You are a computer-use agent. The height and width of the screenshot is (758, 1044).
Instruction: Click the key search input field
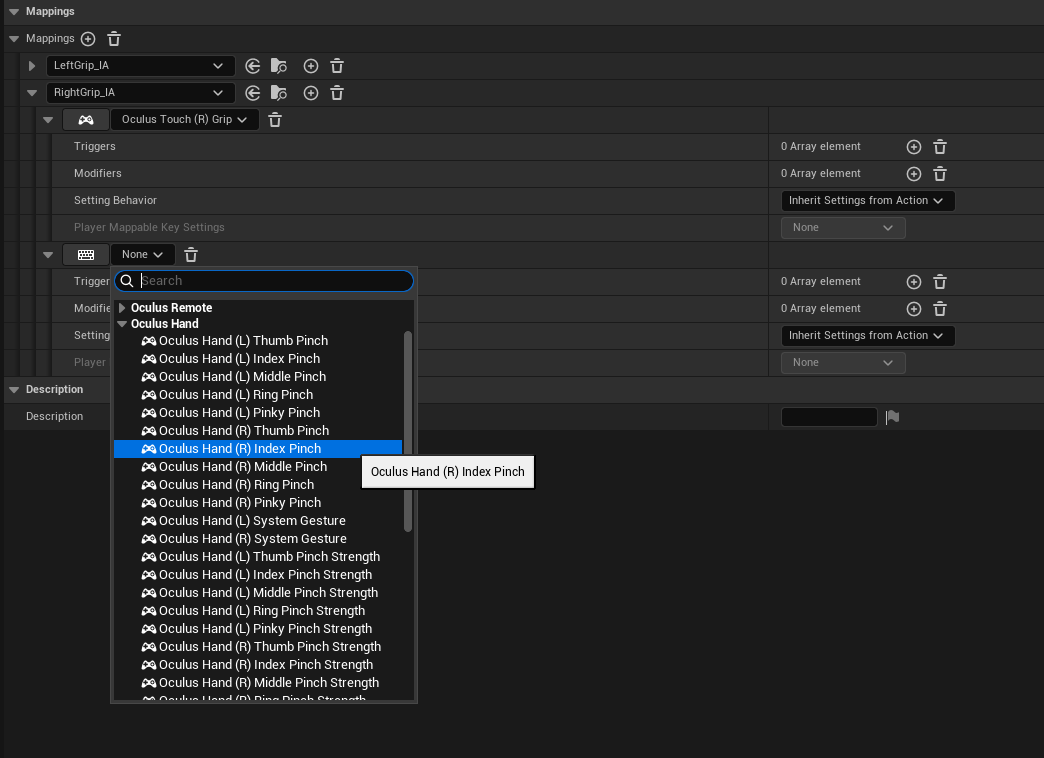tap(270, 281)
